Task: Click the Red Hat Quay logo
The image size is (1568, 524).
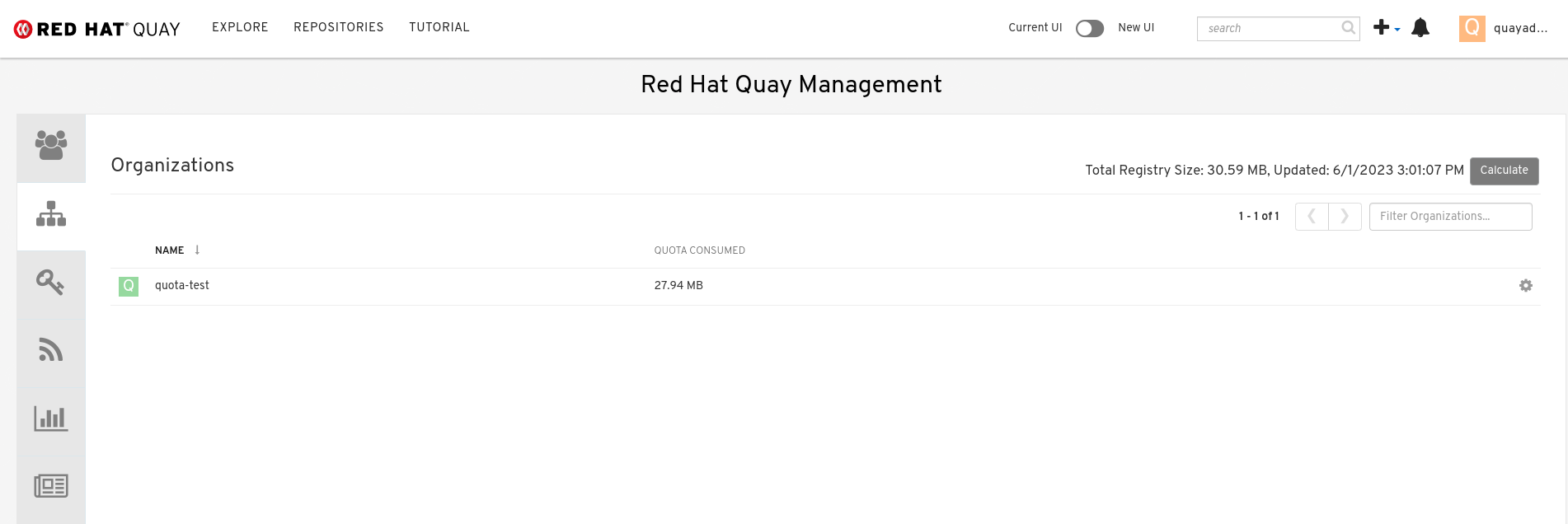Action: (x=97, y=29)
